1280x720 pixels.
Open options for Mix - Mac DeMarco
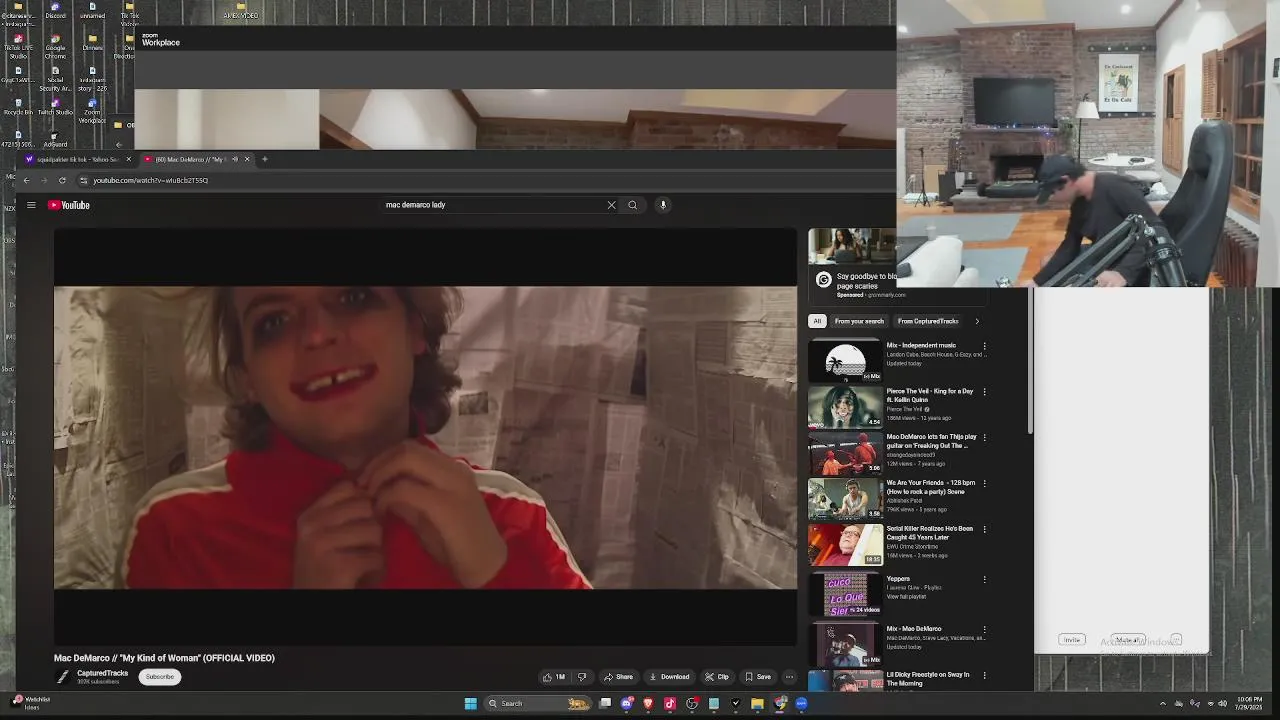[984, 629]
